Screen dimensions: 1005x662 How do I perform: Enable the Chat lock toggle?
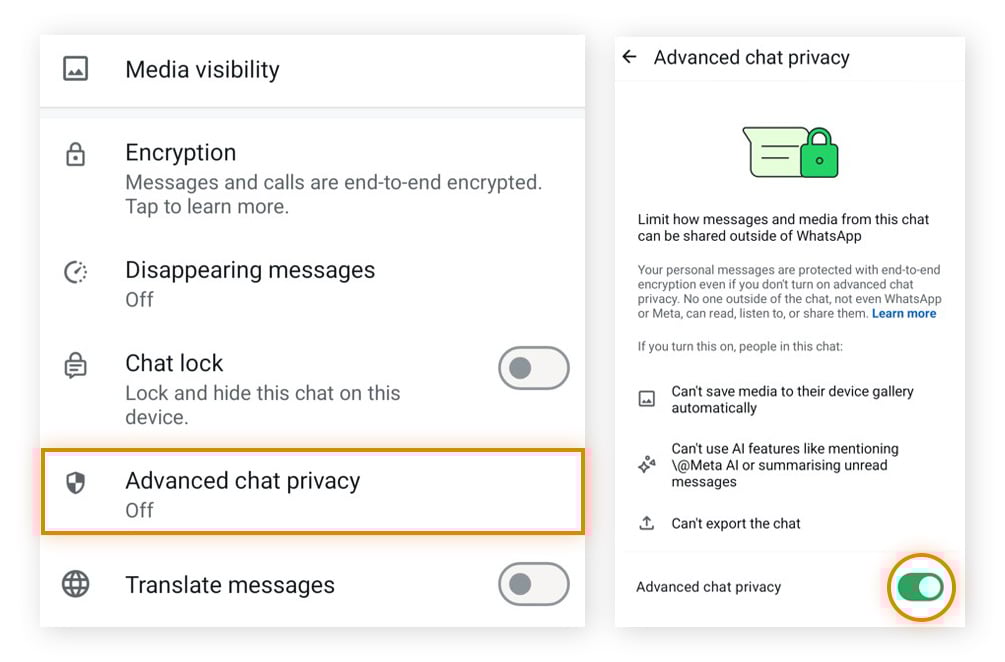tap(533, 368)
